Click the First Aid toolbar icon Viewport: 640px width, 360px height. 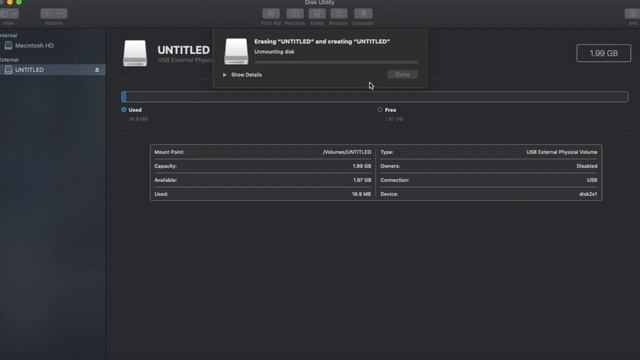coord(271,13)
